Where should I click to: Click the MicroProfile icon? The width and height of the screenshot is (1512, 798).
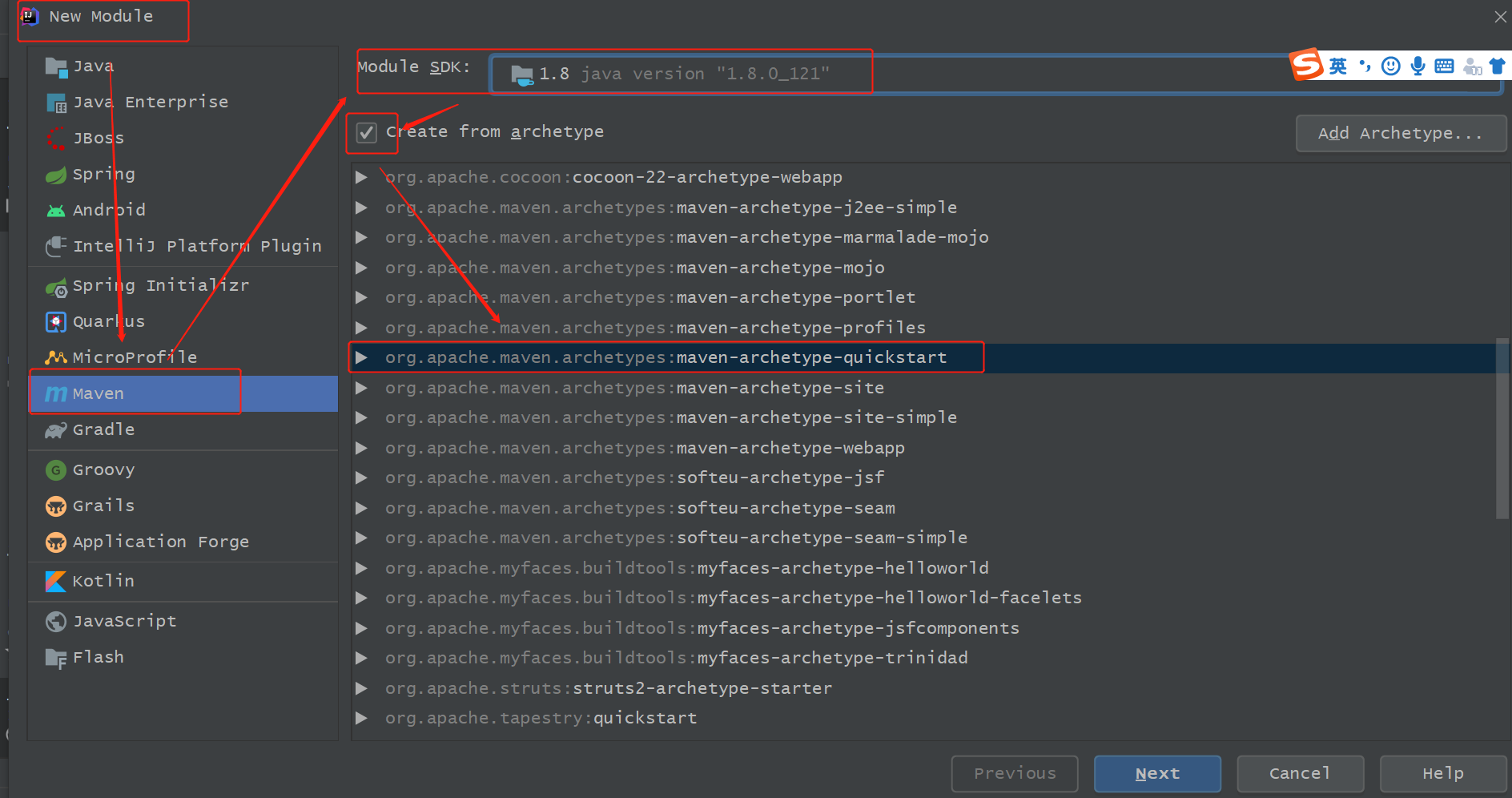coord(56,357)
